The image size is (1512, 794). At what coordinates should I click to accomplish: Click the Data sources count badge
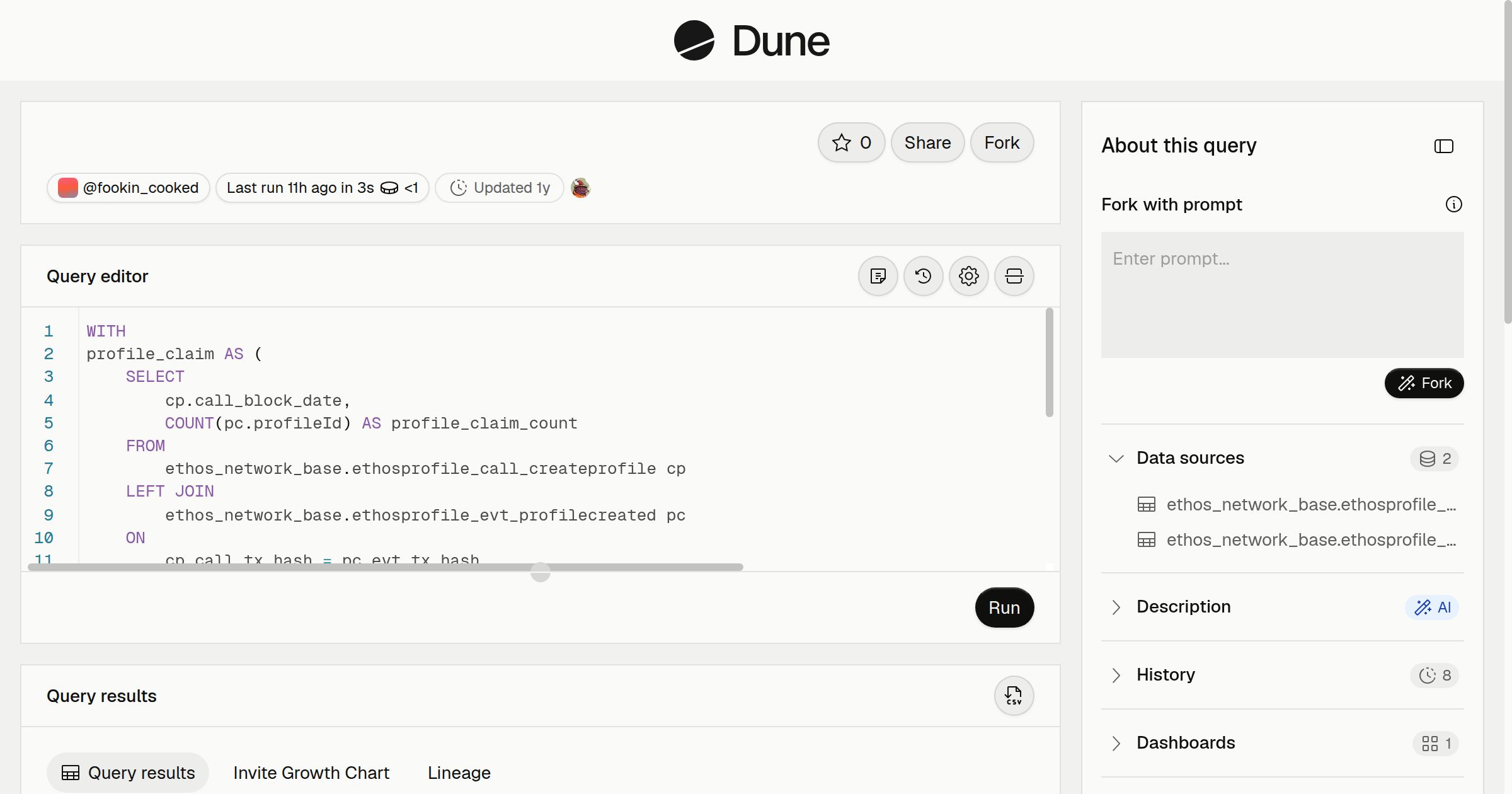1435,459
